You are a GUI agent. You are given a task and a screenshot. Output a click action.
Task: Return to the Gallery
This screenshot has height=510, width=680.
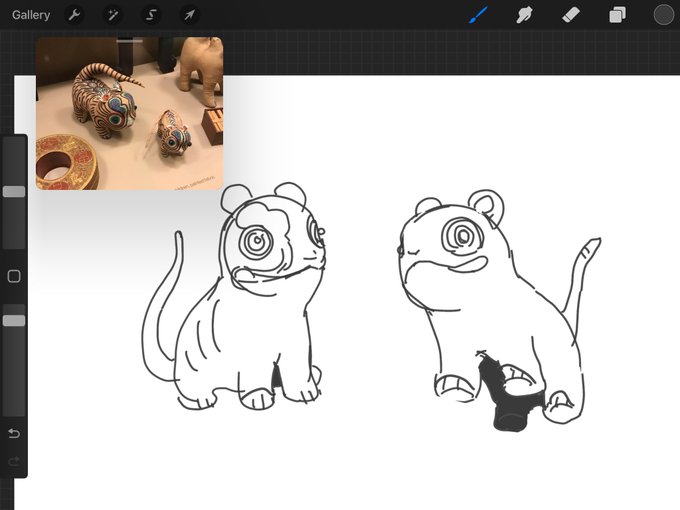pos(31,15)
